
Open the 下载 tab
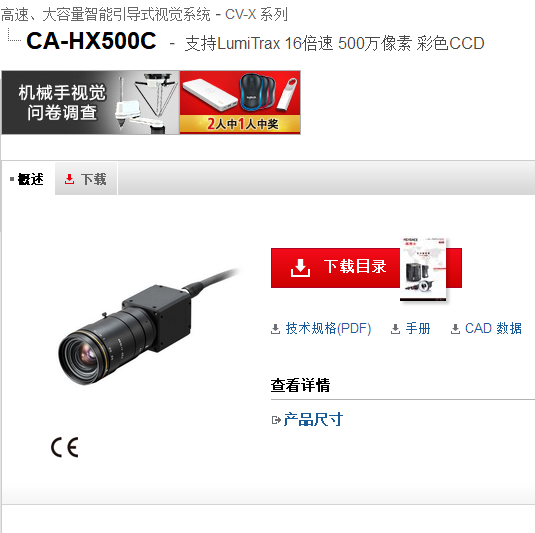click(x=86, y=179)
